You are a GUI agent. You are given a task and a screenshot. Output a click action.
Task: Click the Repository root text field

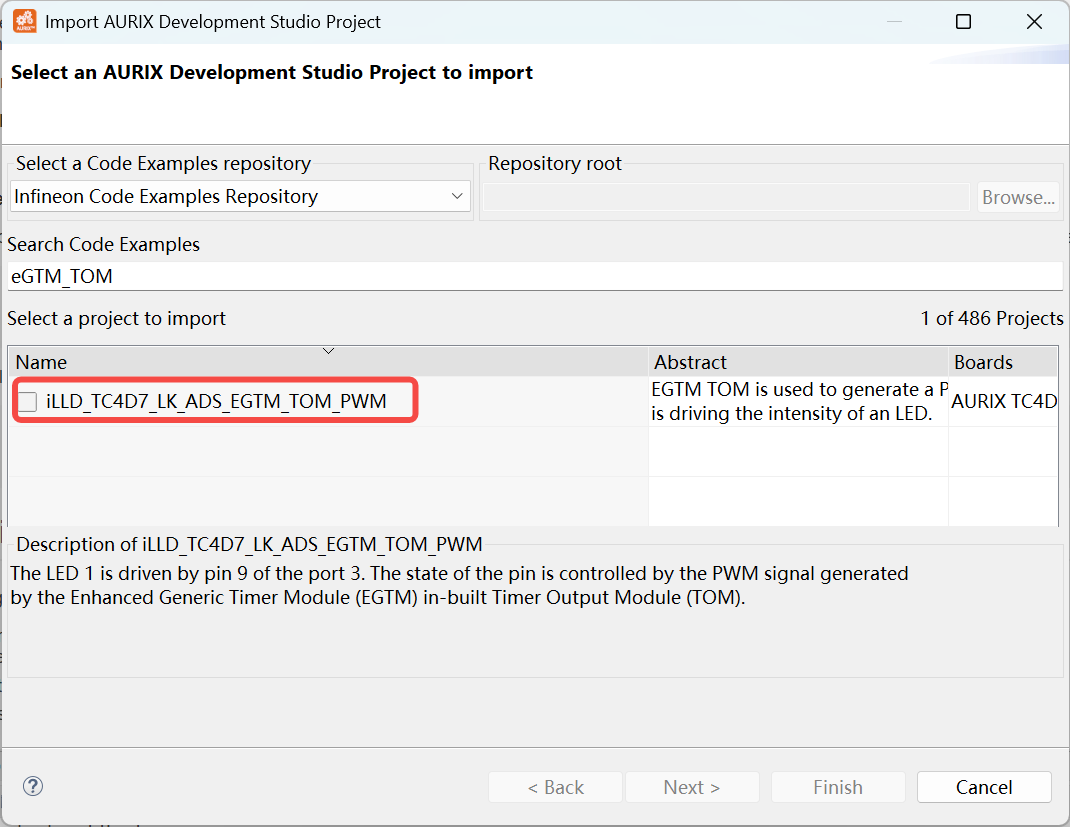tap(726, 197)
